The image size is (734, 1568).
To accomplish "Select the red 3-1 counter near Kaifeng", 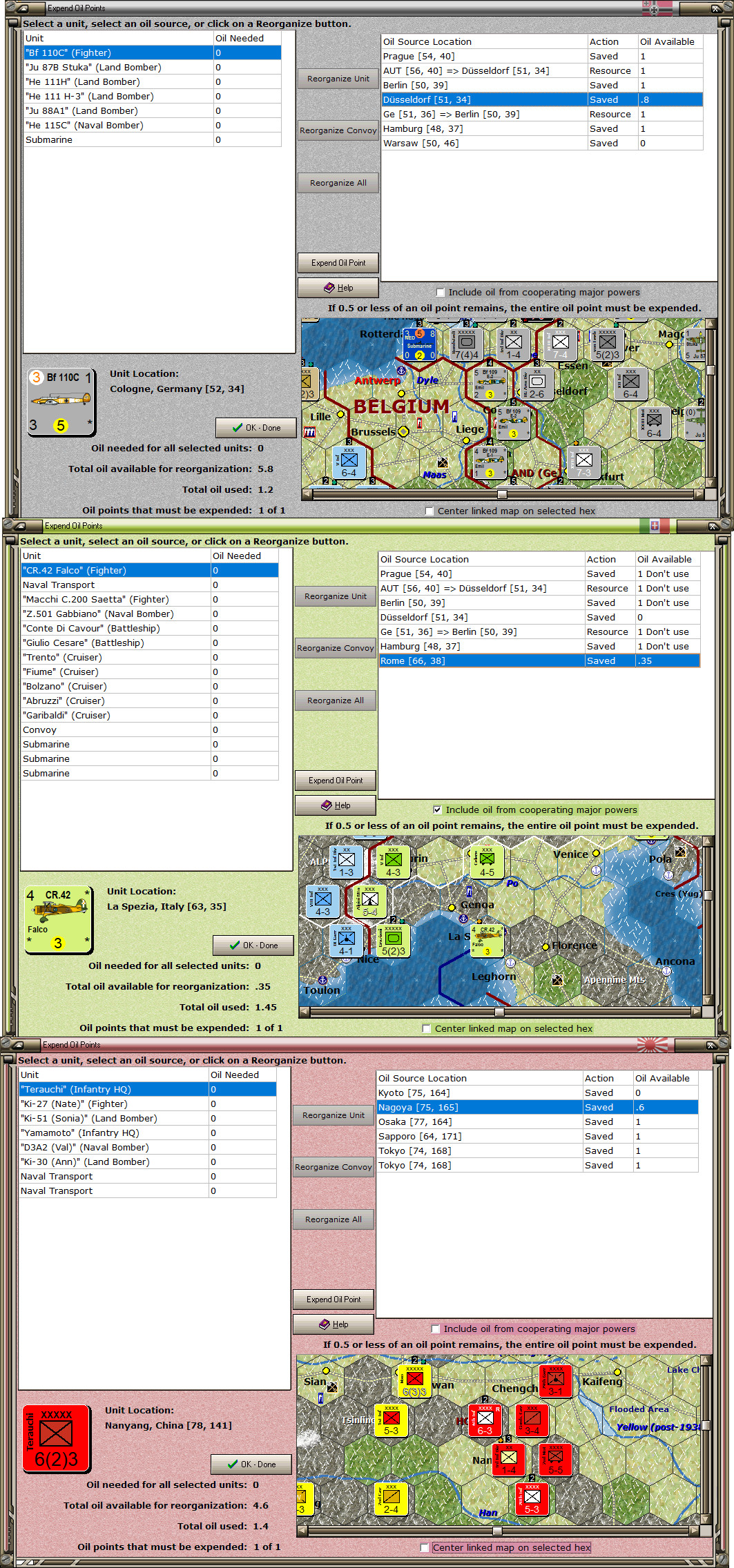I will pos(555,1380).
